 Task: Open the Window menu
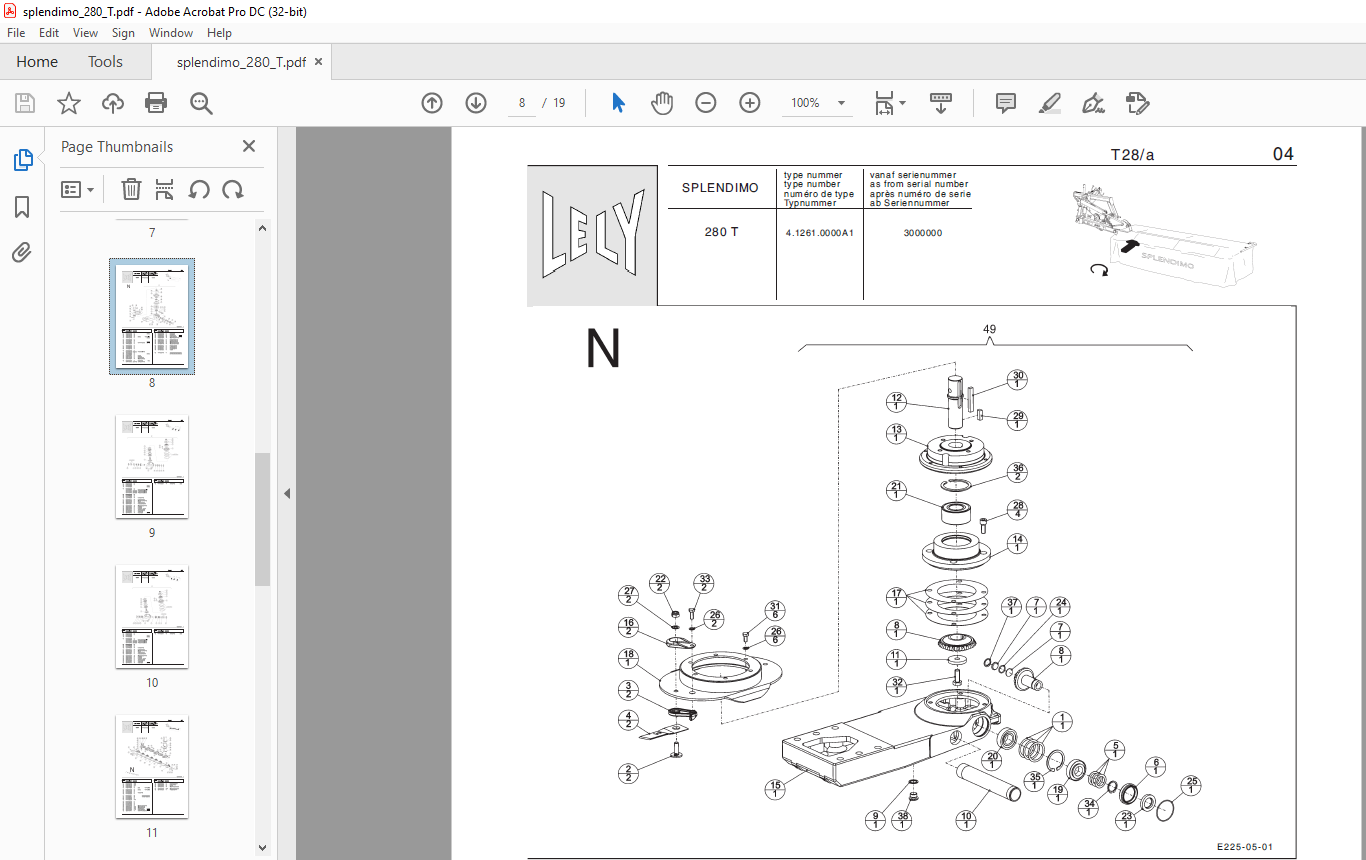click(x=171, y=33)
